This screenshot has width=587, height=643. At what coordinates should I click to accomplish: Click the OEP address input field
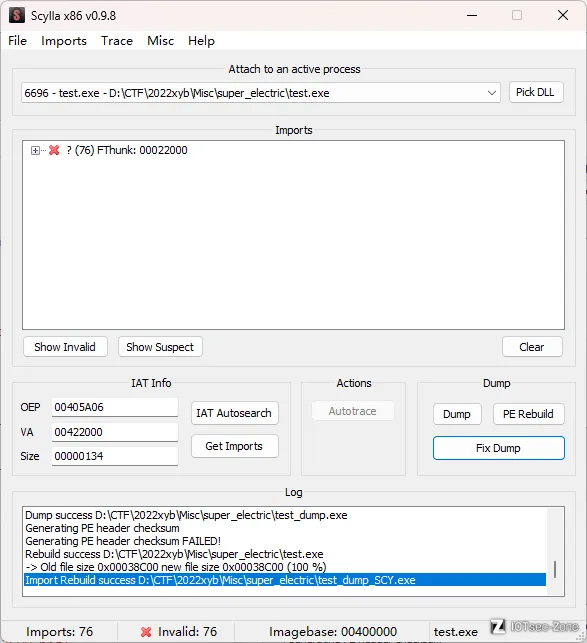click(115, 407)
